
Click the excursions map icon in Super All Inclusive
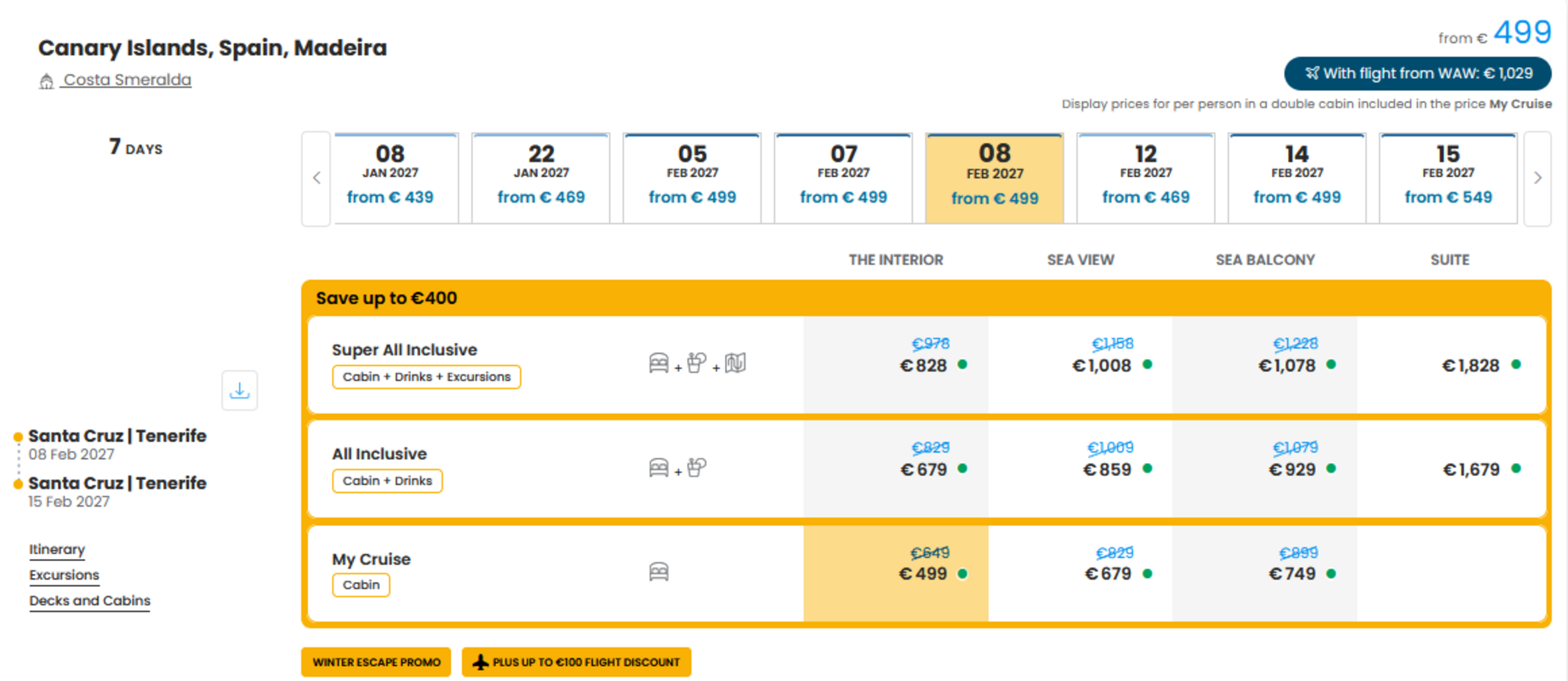[735, 363]
